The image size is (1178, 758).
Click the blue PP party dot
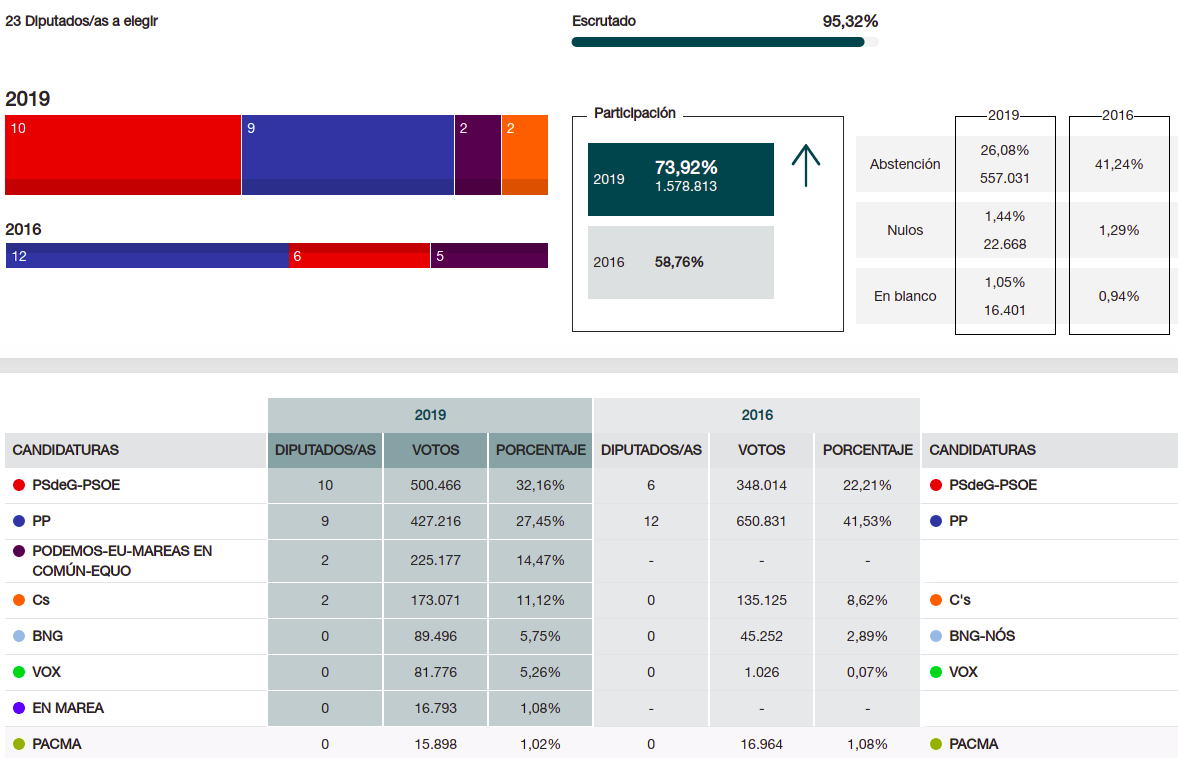click(x=16, y=520)
